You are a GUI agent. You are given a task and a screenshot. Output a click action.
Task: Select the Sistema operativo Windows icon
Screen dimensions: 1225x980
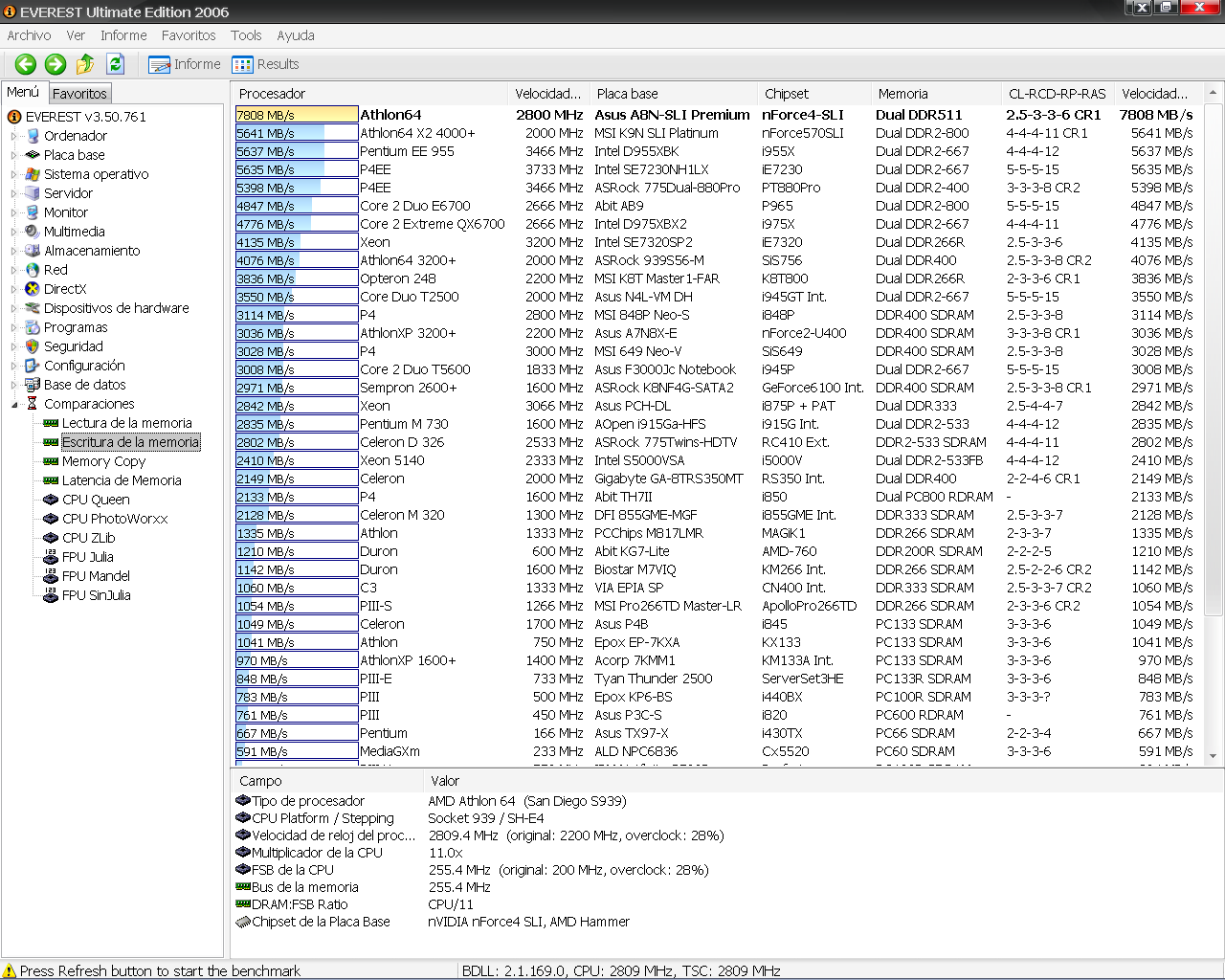tap(33, 174)
